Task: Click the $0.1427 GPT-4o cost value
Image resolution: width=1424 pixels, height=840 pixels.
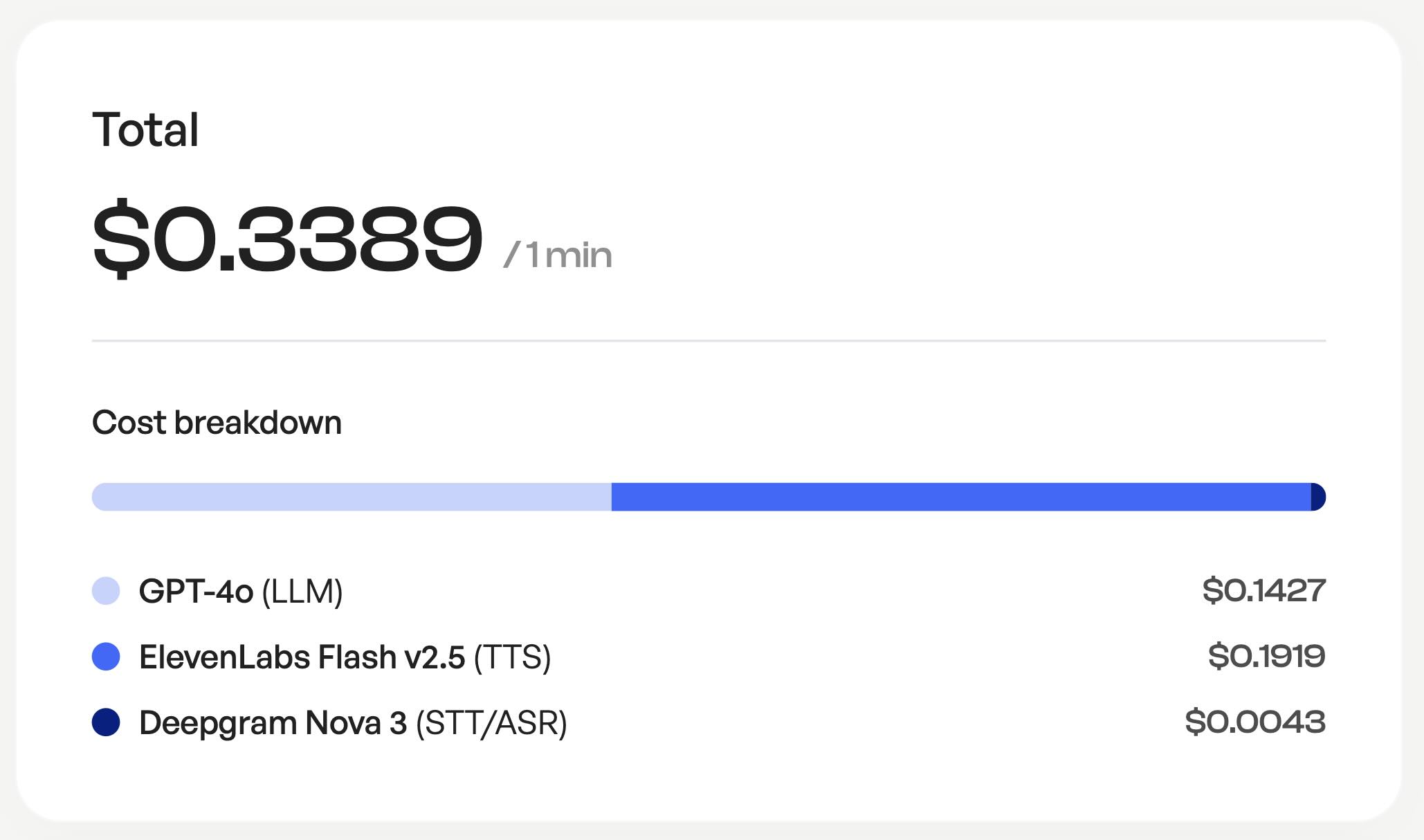Action: 1264,590
